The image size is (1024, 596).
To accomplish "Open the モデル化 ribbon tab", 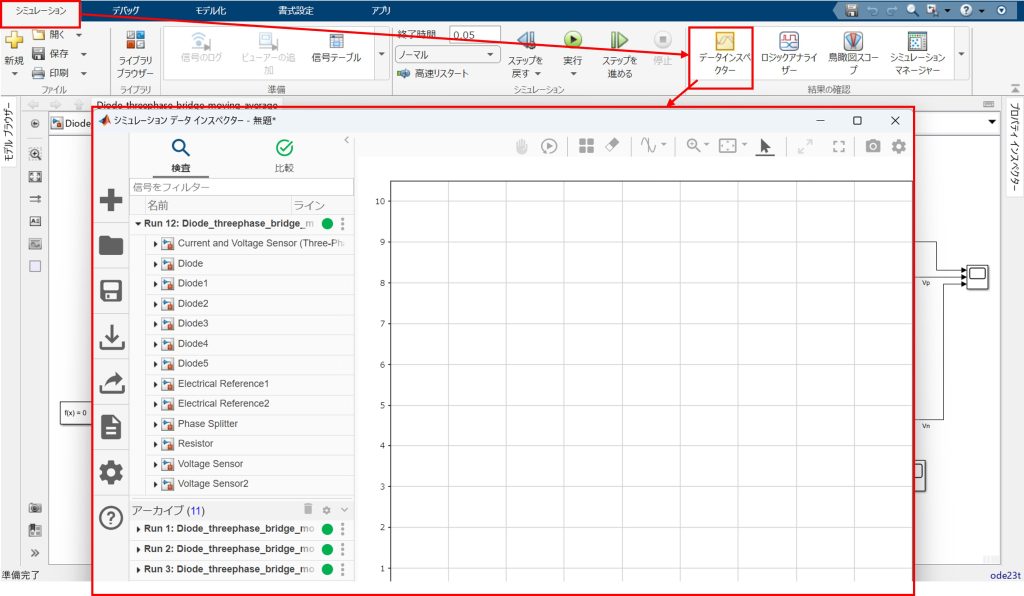I will tap(211, 10).
